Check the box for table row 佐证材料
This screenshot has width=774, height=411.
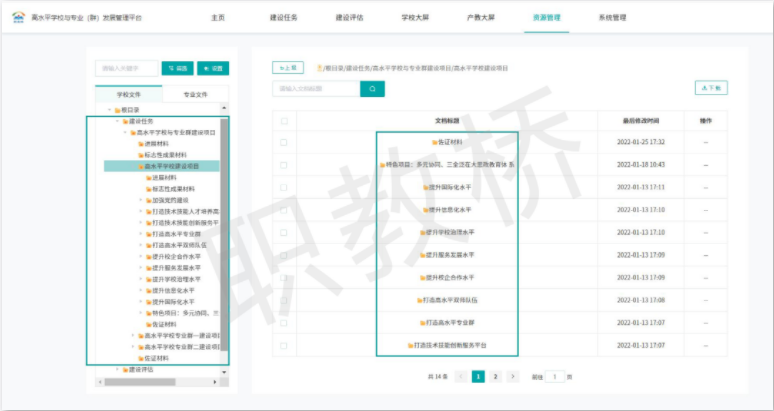284,142
